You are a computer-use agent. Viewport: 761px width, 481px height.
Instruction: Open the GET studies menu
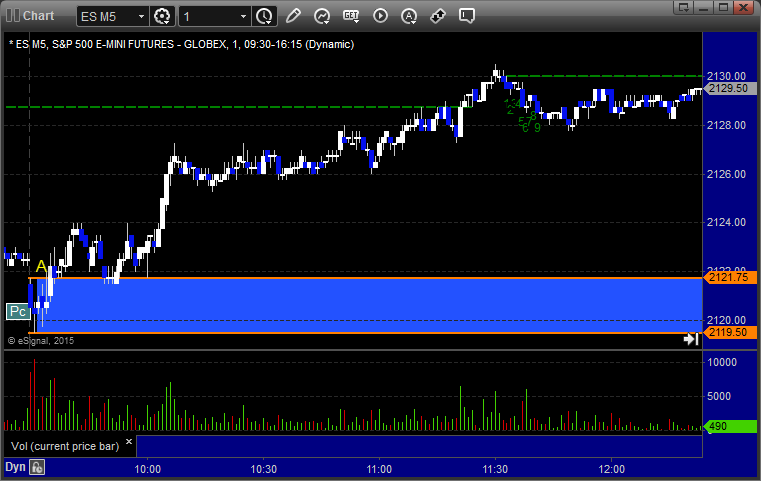pos(351,16)
